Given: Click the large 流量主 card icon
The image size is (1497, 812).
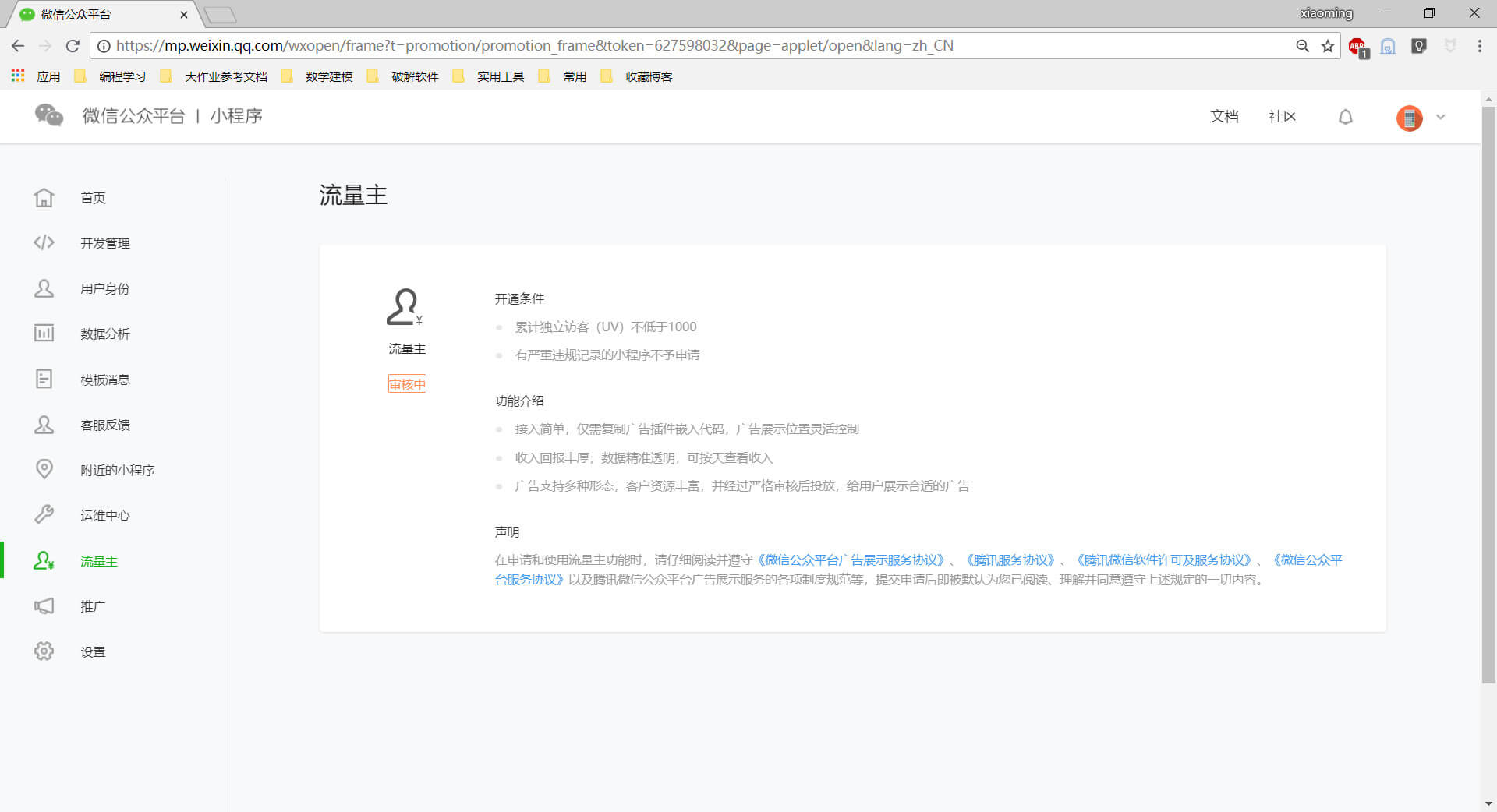Looking at the screenshot, I should 405,307.
